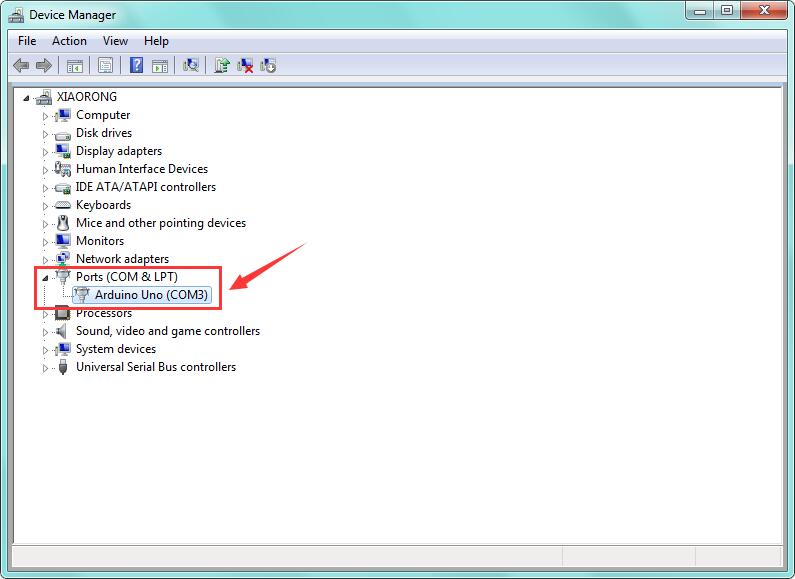Image resolution: width=795 pixels, height=579 pixels.
Task: Click the Arduino Uno port icon
Action: [82, 295]
